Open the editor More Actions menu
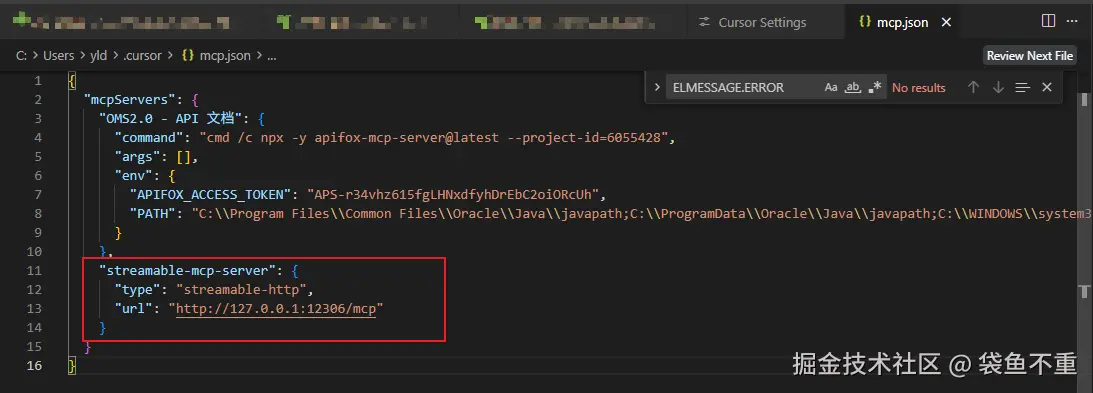 pos(1072,21)
